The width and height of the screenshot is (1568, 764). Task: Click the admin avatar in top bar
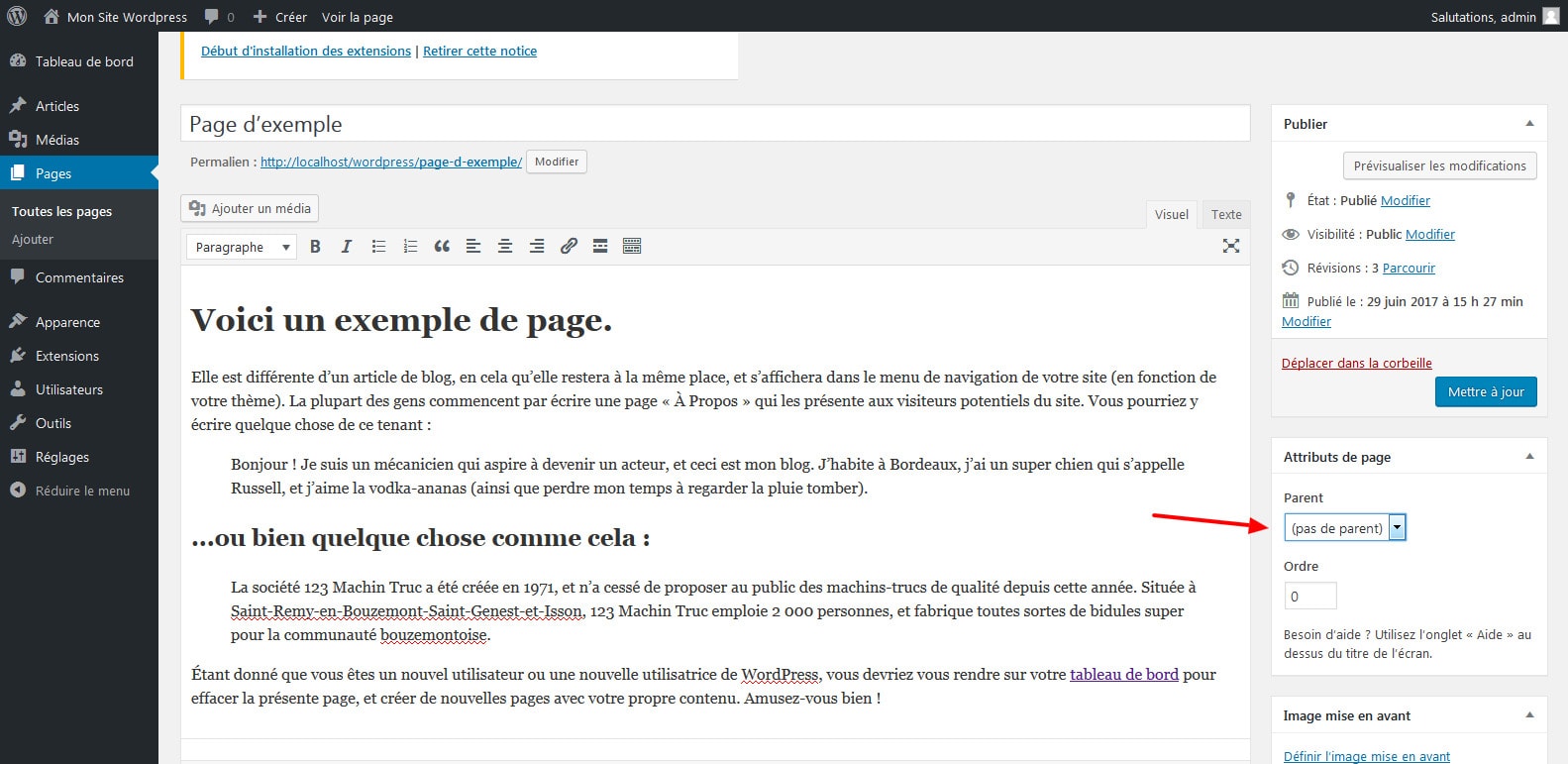pos(1551,17)
